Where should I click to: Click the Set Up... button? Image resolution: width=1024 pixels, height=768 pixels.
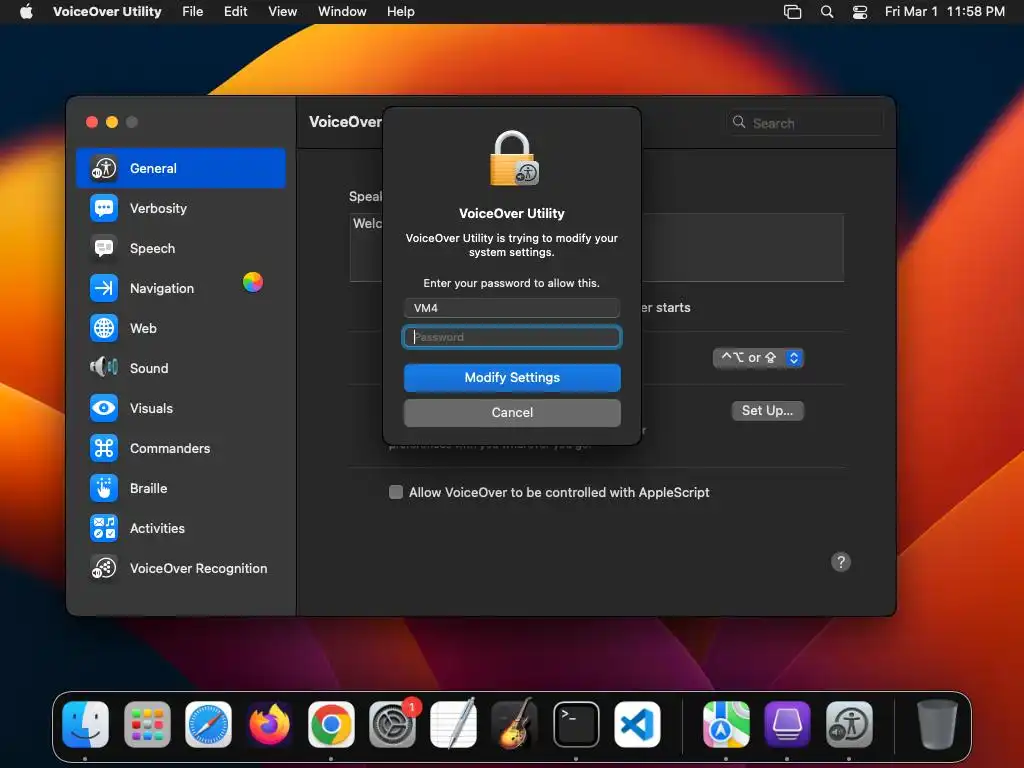[x=767, y=410]
